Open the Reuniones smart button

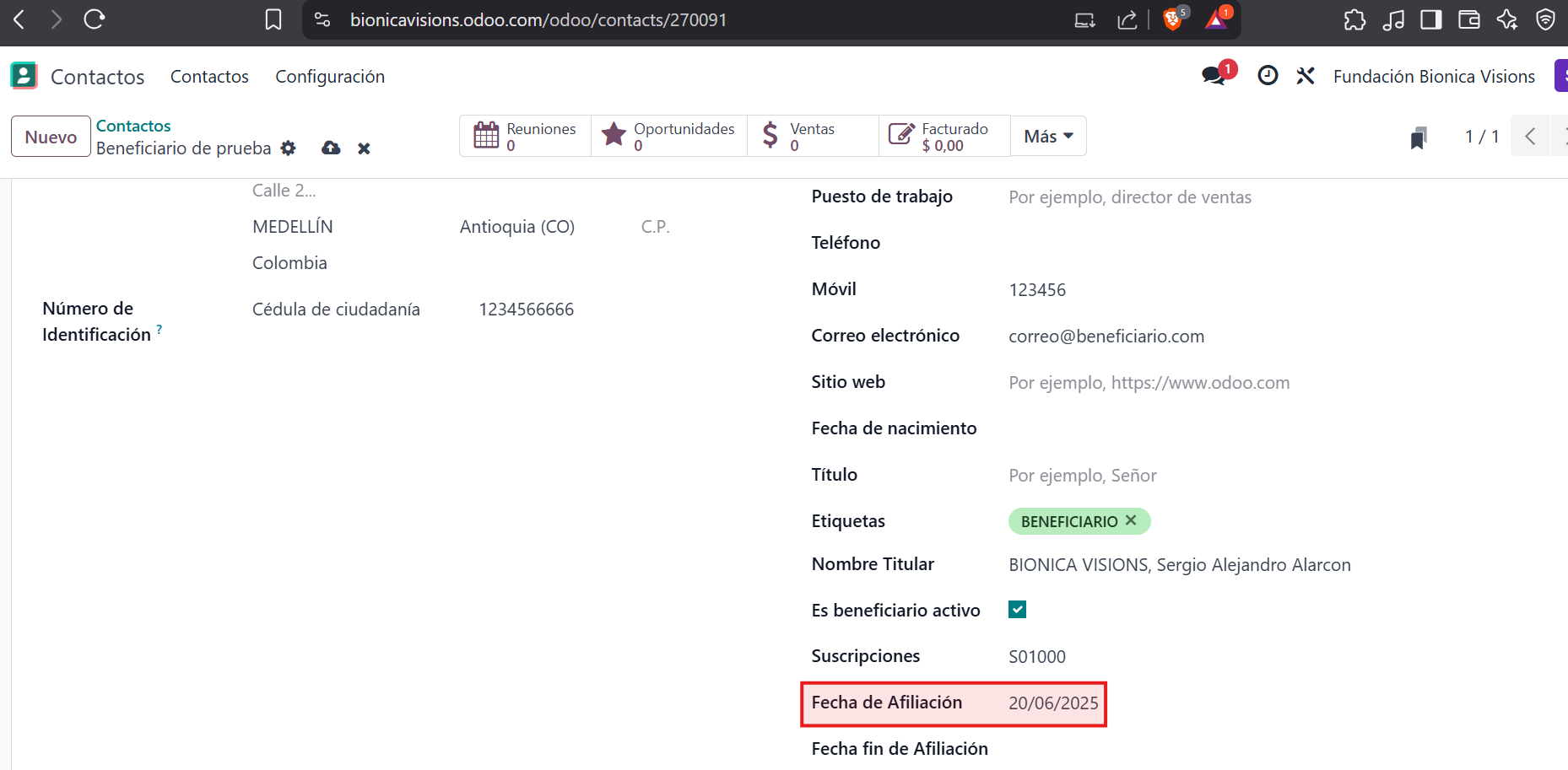pyautogui.click(x=525, y=137)
